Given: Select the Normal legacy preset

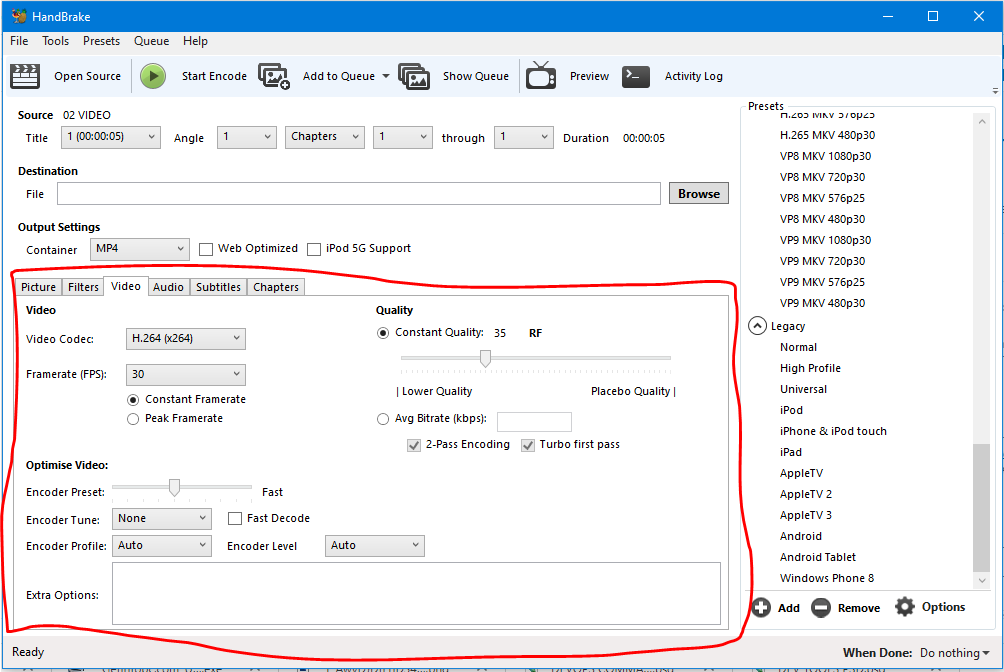Looking at the screenshot, I should coord(798,347).
